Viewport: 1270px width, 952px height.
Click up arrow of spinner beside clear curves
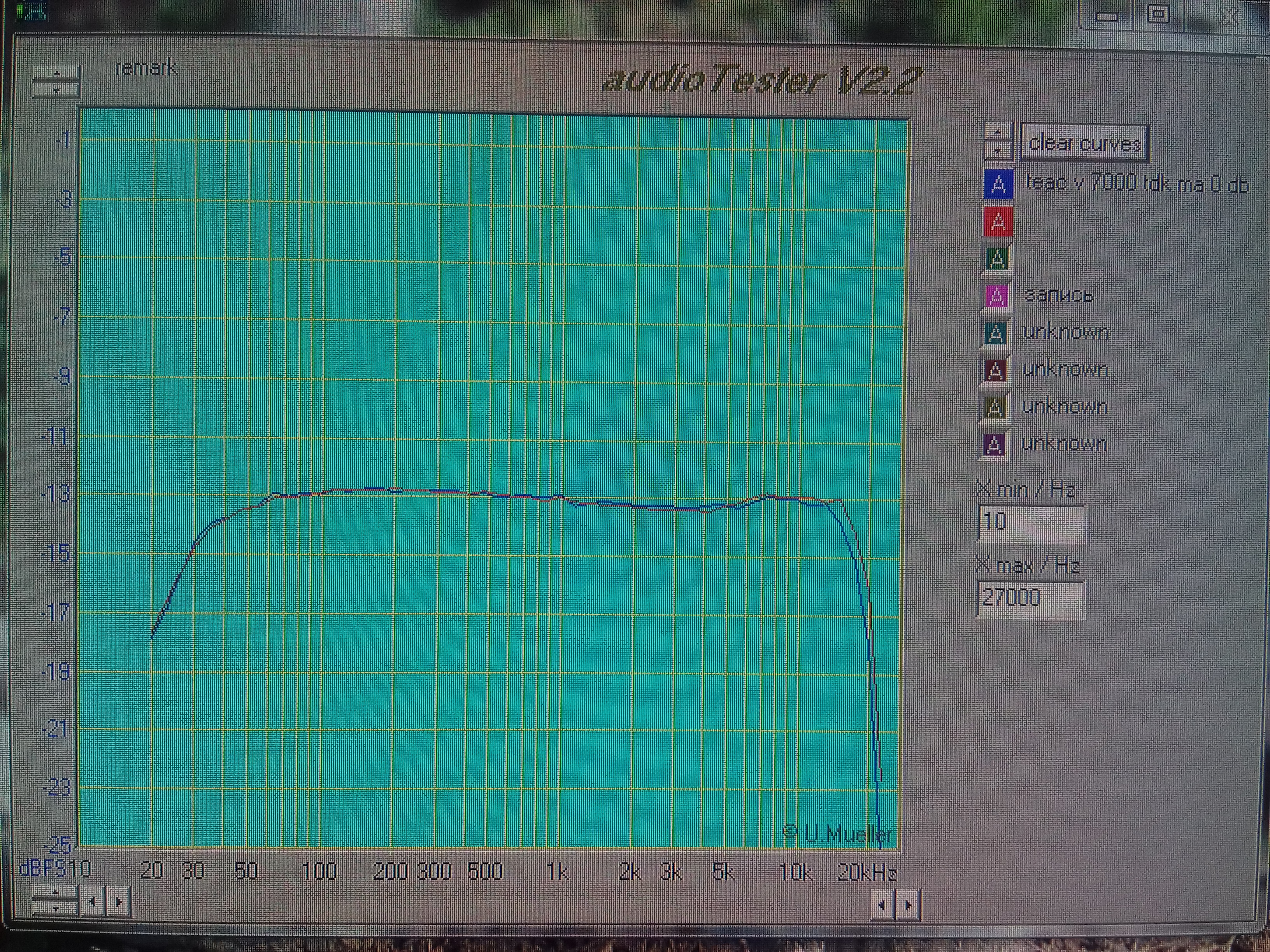(x=999, y=132)
